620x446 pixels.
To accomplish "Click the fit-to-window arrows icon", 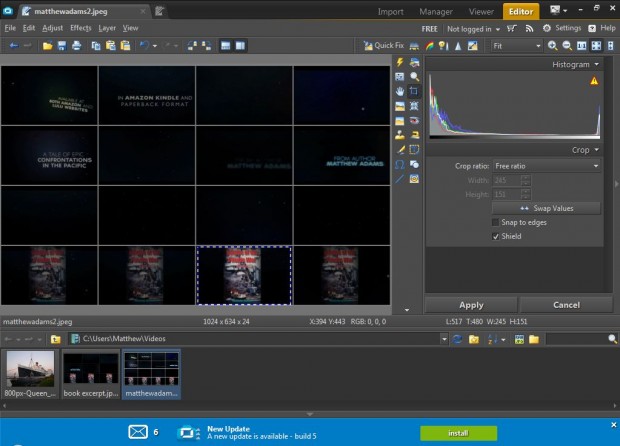I will click(596, 46).
